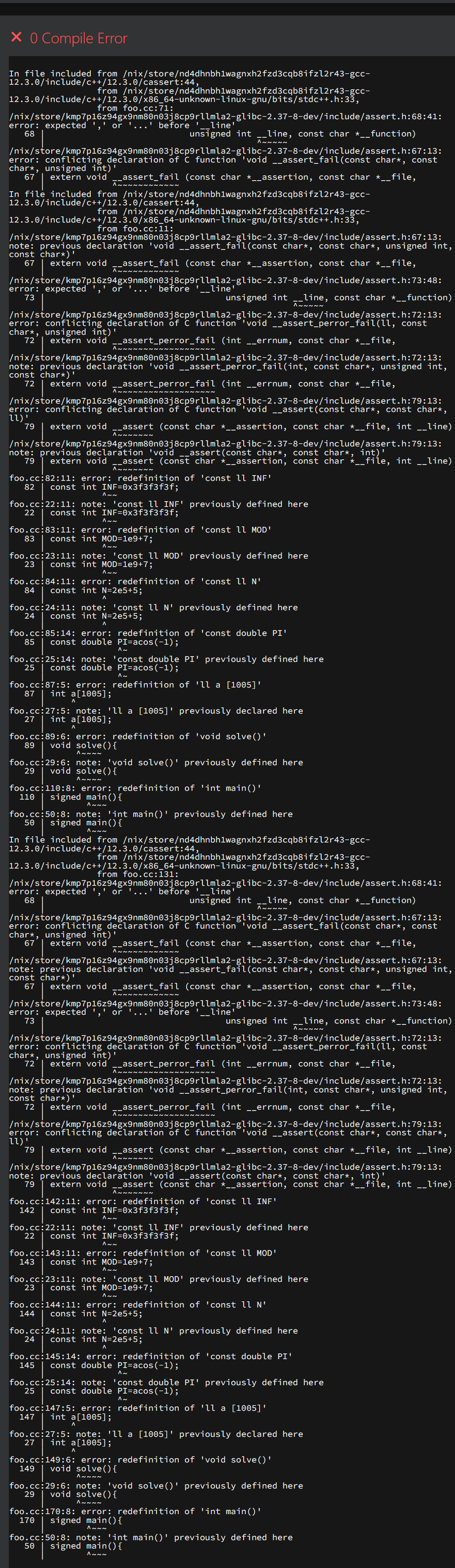Click the foo.cc:85:14 redefinition of PI error
This screenshot has height=1568, width=455.
pos(148,633)
